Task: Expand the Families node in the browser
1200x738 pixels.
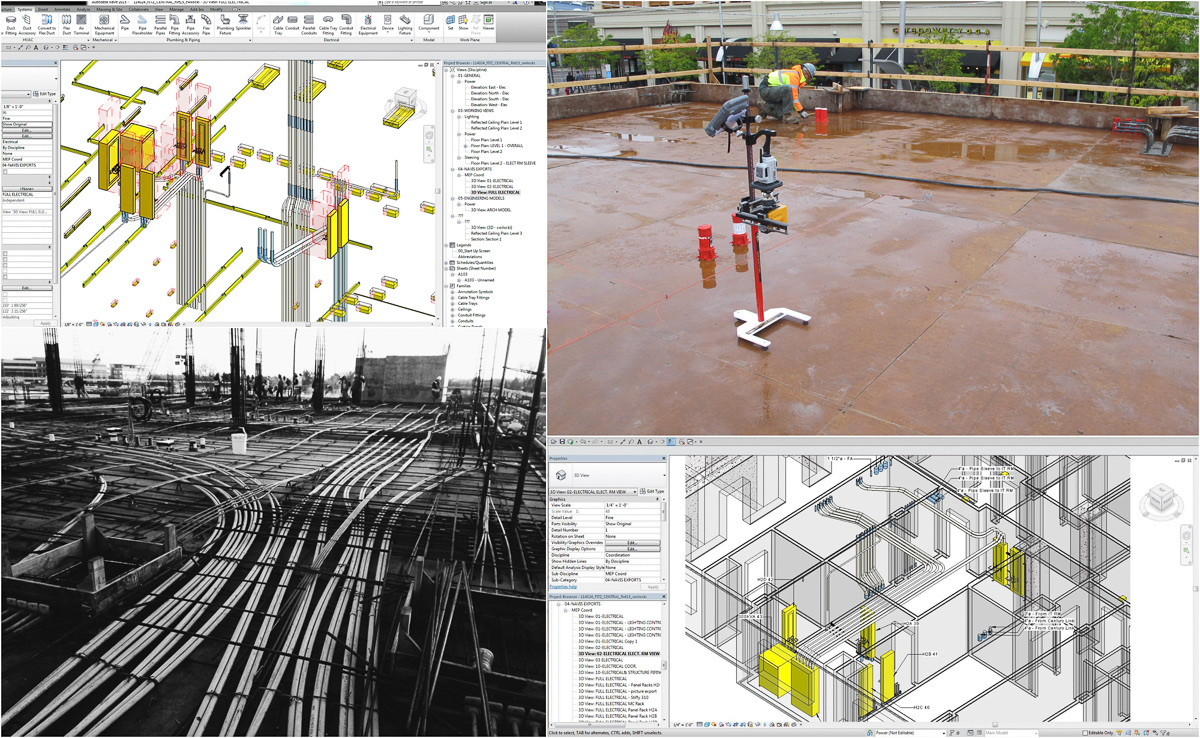Action: [x=445, y=285]
